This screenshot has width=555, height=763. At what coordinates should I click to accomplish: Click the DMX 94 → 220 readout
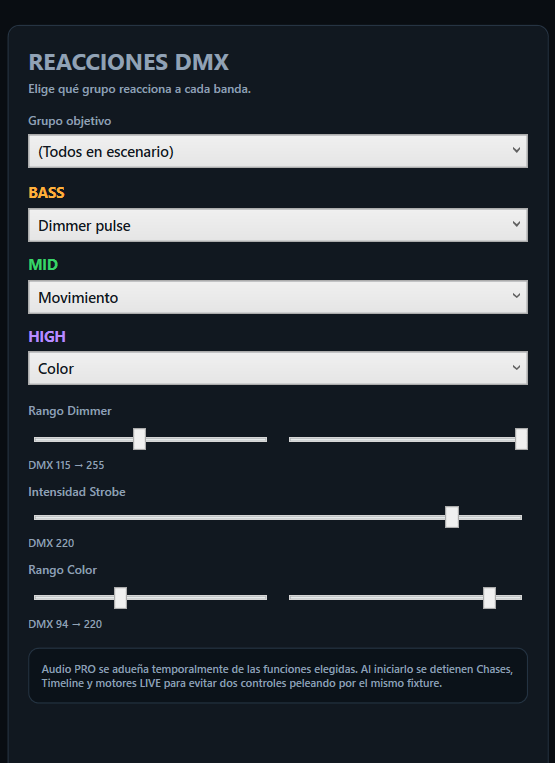point(65,624)
